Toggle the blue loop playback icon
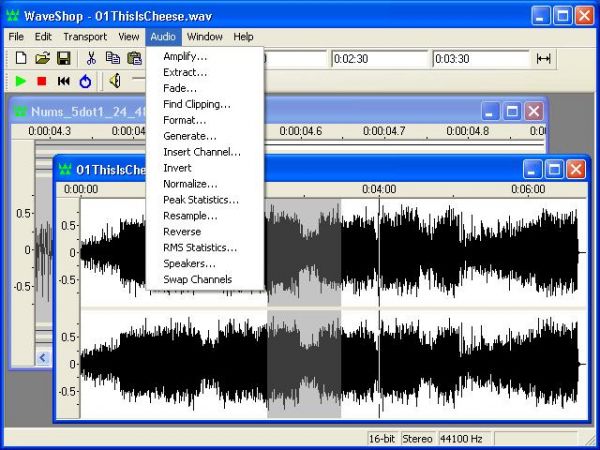 tap(85, 81)
